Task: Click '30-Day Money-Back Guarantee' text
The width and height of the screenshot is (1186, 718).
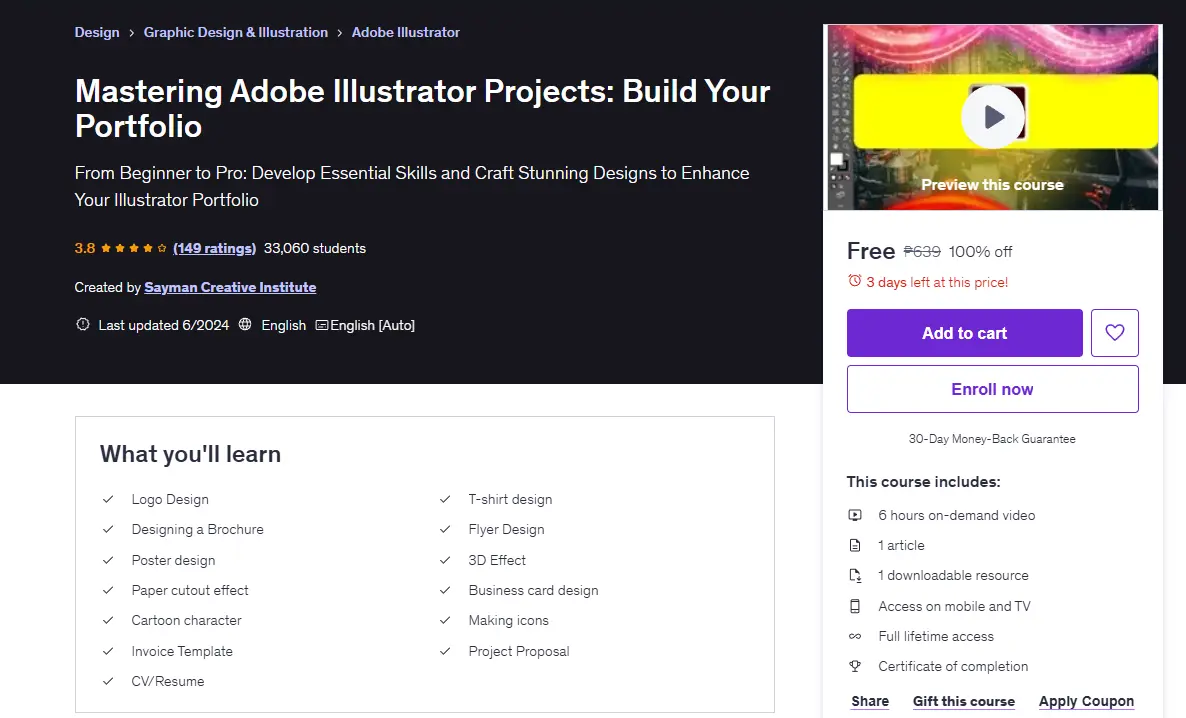Action: pyautogui.click(x=992, y=439)
